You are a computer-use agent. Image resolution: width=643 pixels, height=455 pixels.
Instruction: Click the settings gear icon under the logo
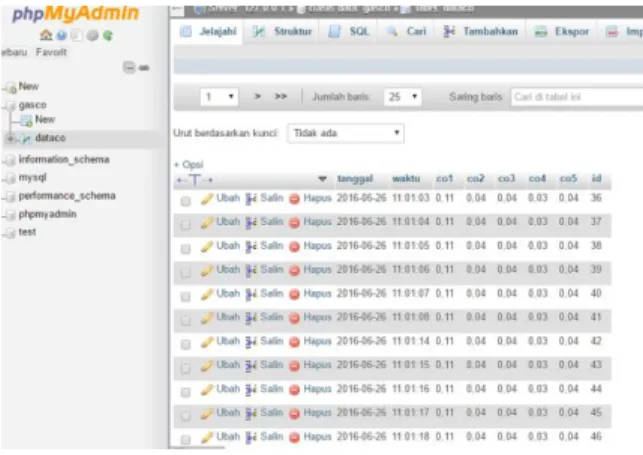pos(93,36)
